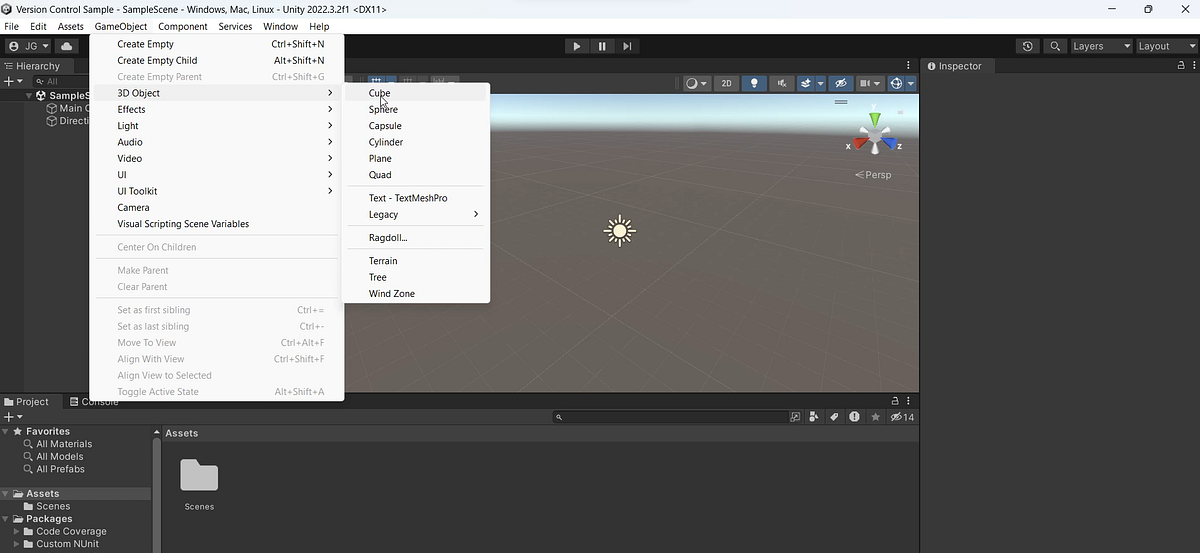Select All Materials under Favorites

tap(64, 444)
